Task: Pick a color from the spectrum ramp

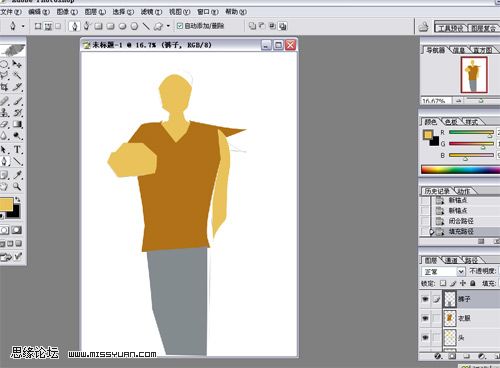Action: click(460, 169)
